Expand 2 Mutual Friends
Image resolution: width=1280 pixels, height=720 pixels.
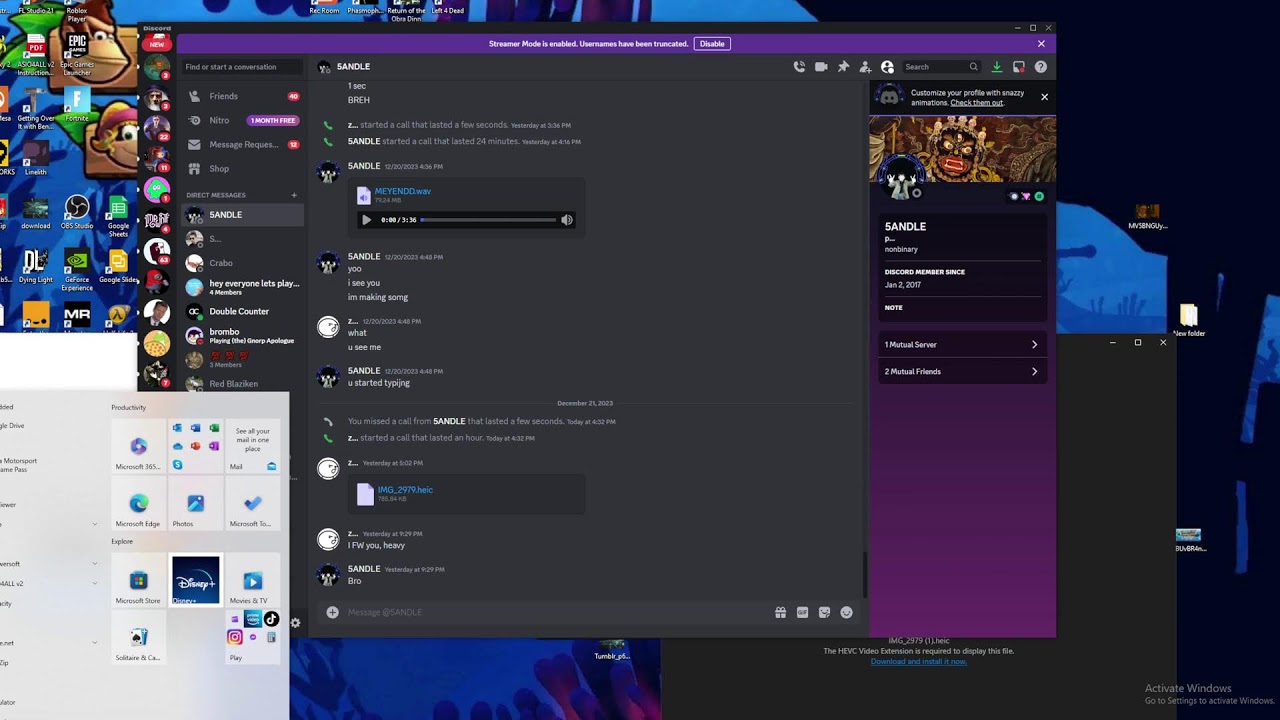pyautogui.click(x=961, y=371)
